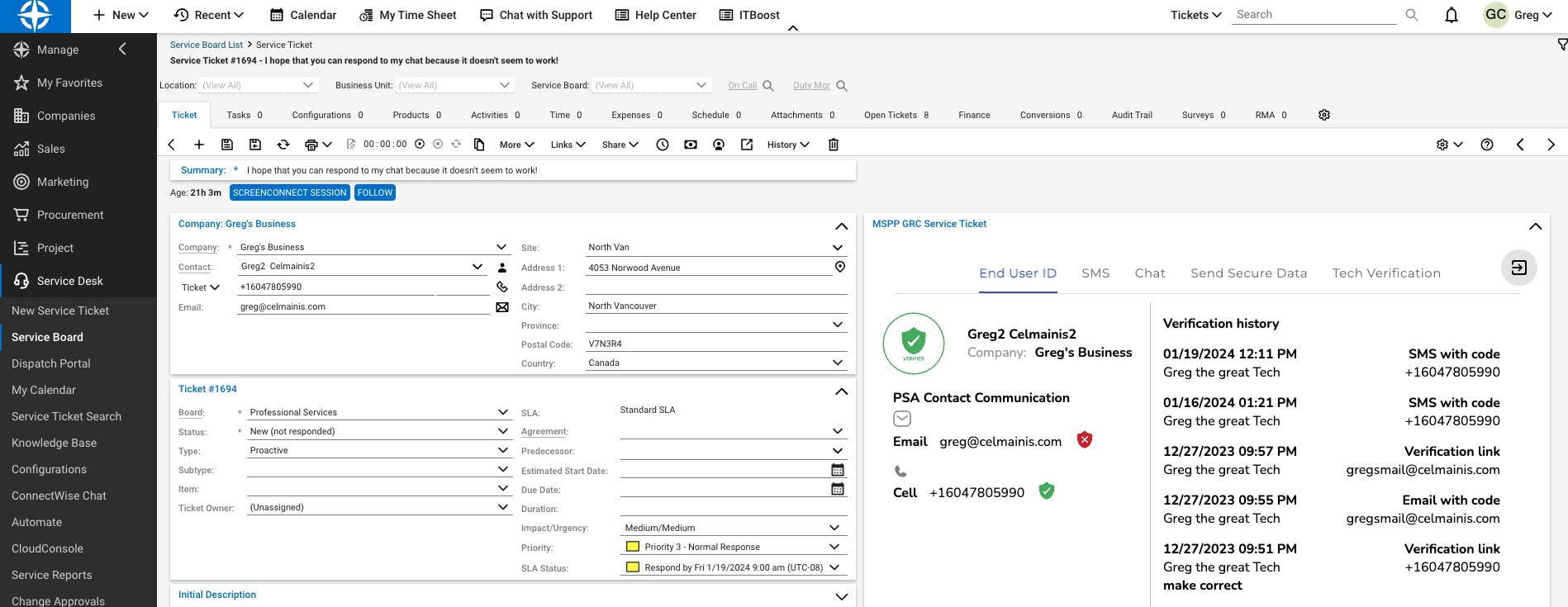The image size is (1568, 607).
Task: Click the trash icon to delete ticket
Action: tap(834, 145)
